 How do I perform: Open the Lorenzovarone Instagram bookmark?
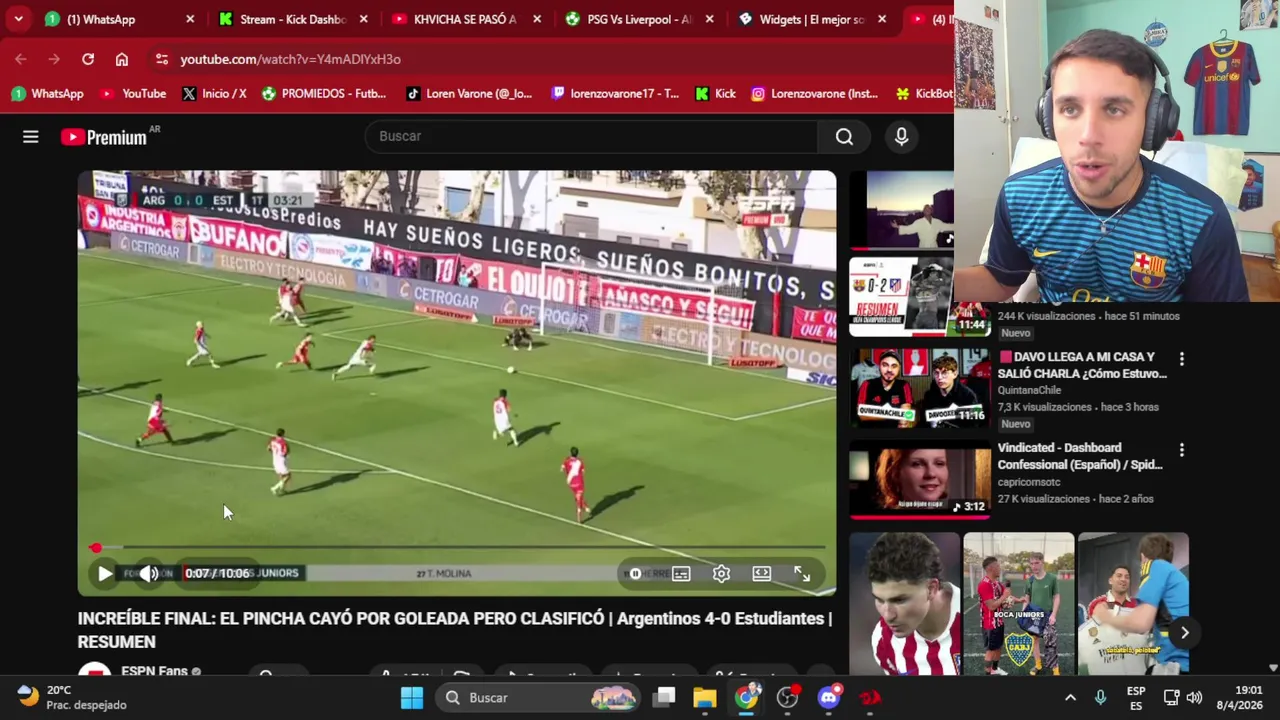(814, 94)
